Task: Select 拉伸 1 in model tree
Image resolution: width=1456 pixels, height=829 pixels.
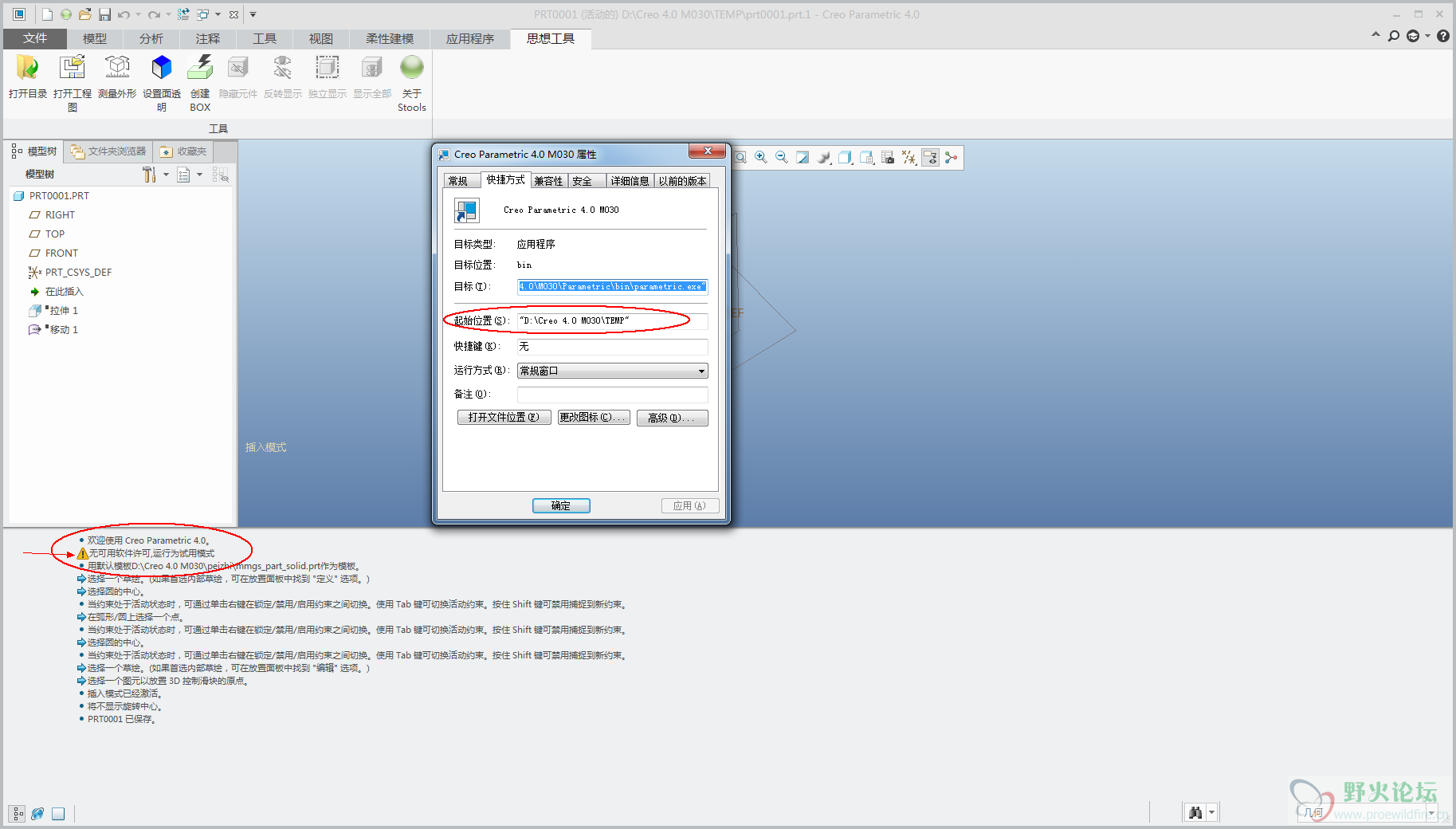Action: [x=53, y=311]
